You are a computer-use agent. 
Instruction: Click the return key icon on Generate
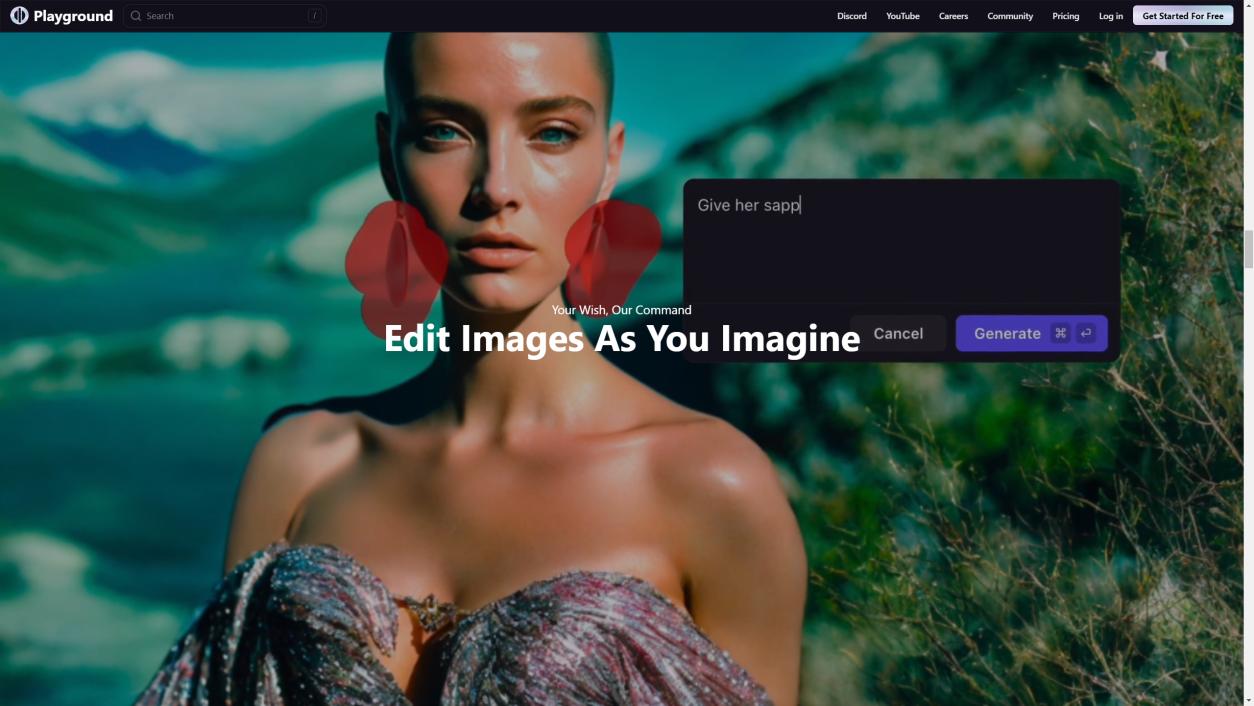1086,334
